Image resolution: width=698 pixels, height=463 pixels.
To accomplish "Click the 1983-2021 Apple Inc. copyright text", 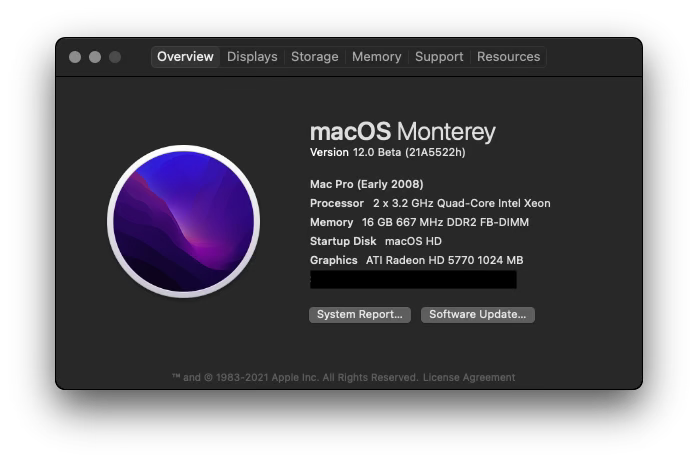I will click(x=294, y=378).
